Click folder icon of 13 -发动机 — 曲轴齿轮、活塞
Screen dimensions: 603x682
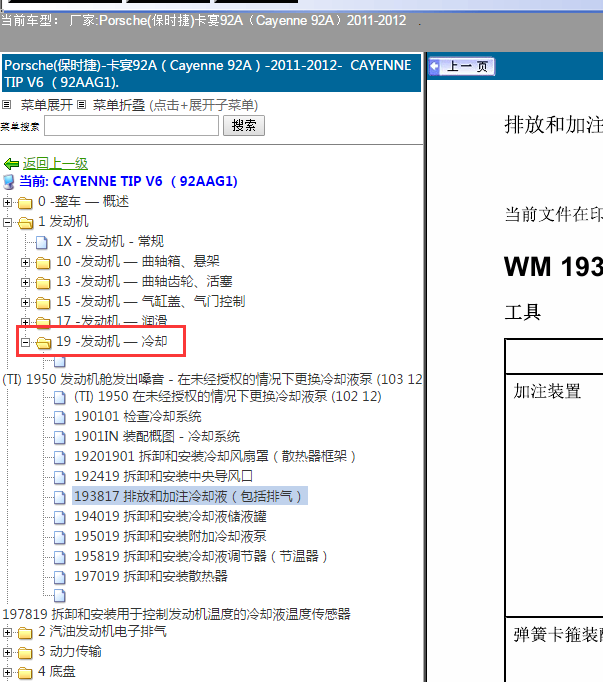coord(43,283)
